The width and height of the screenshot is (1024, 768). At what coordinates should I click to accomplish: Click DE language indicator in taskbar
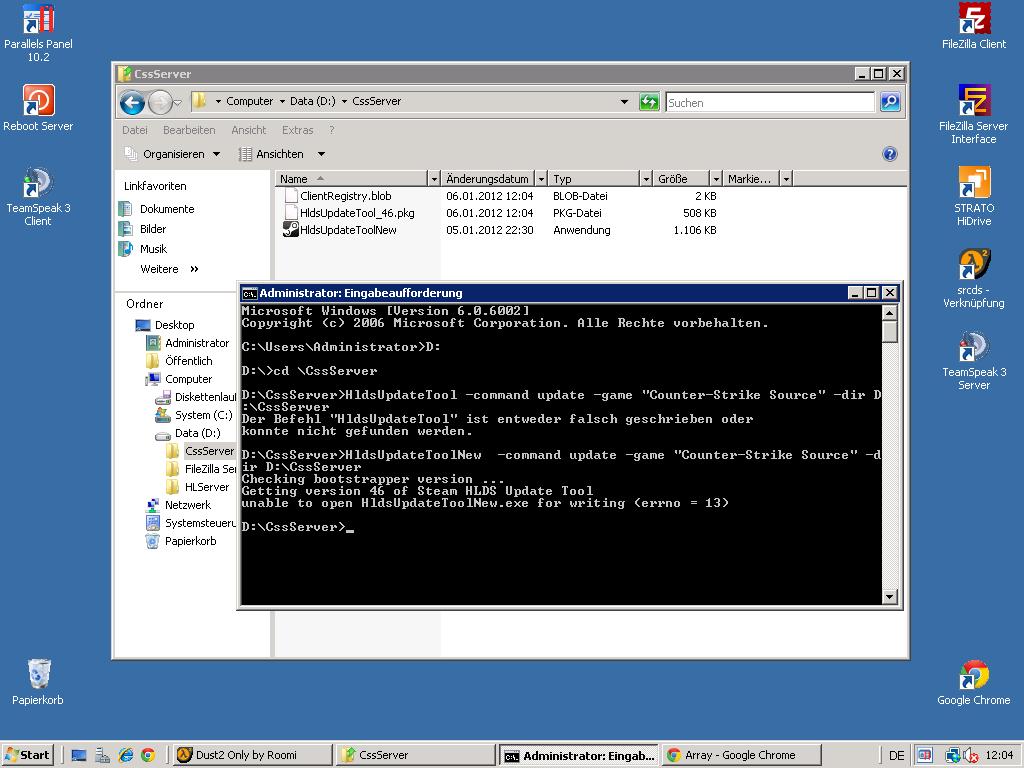(897, 756)
